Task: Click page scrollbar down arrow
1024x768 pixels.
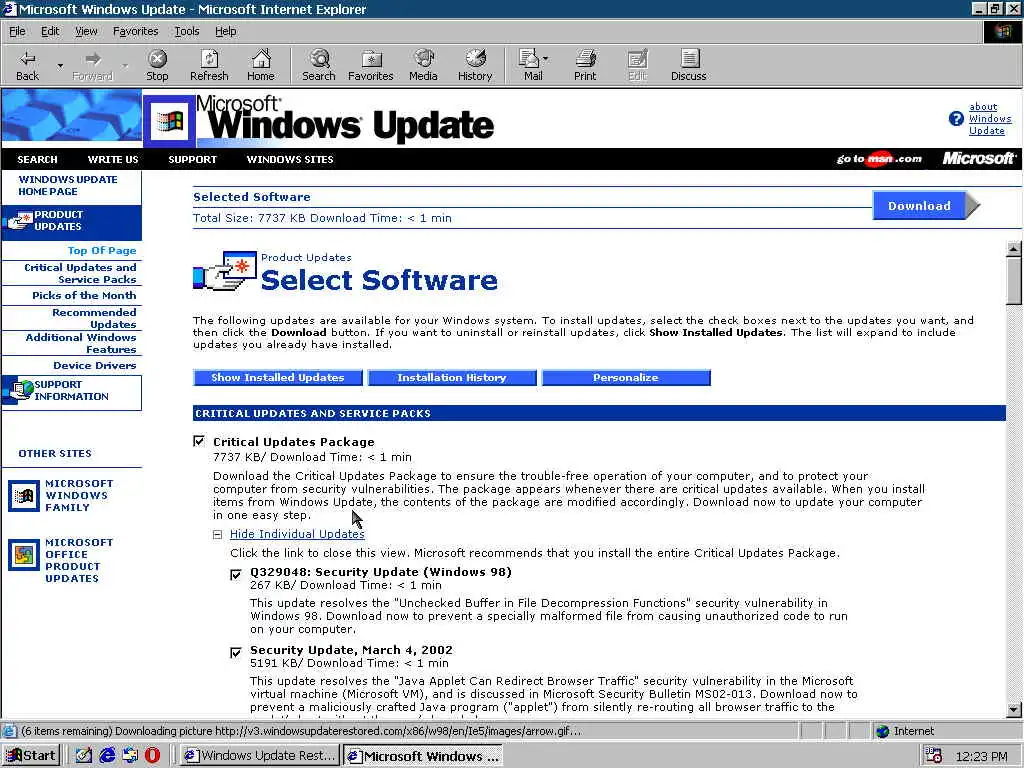Action: point(1014,709)
